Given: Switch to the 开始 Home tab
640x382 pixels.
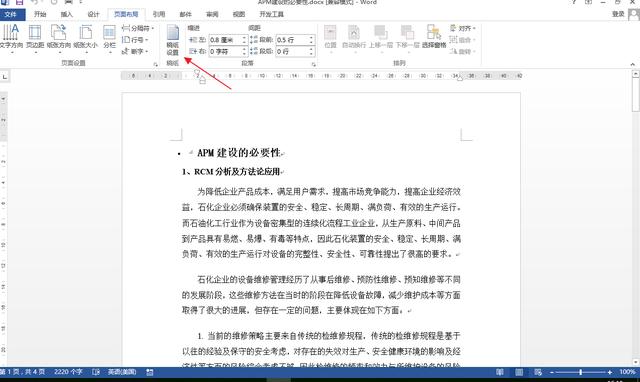Looking at the screenshot, I should [40, 14].
